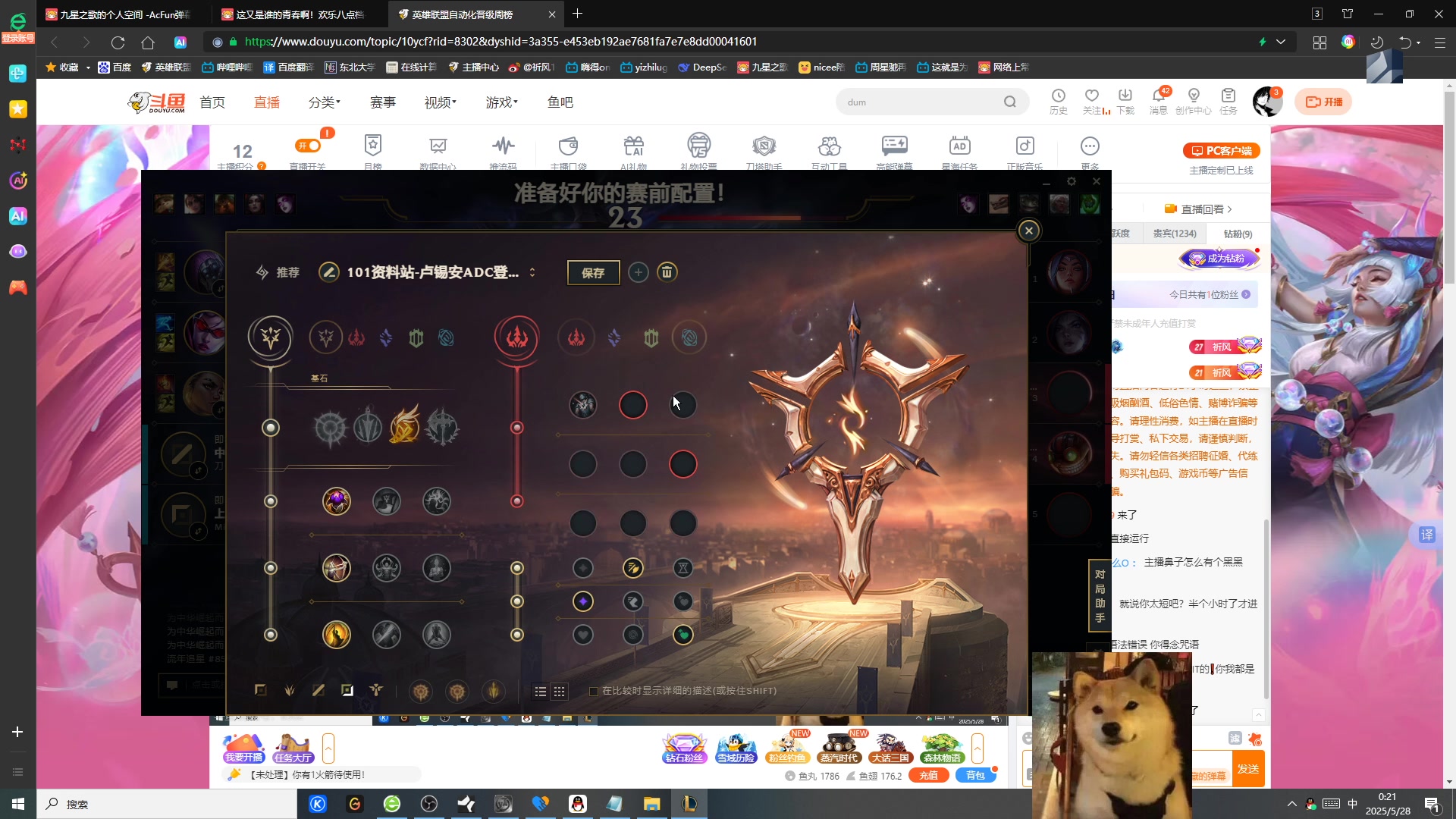
Task: Set secondary path to Resolve
Action: [x=651, y=337]
